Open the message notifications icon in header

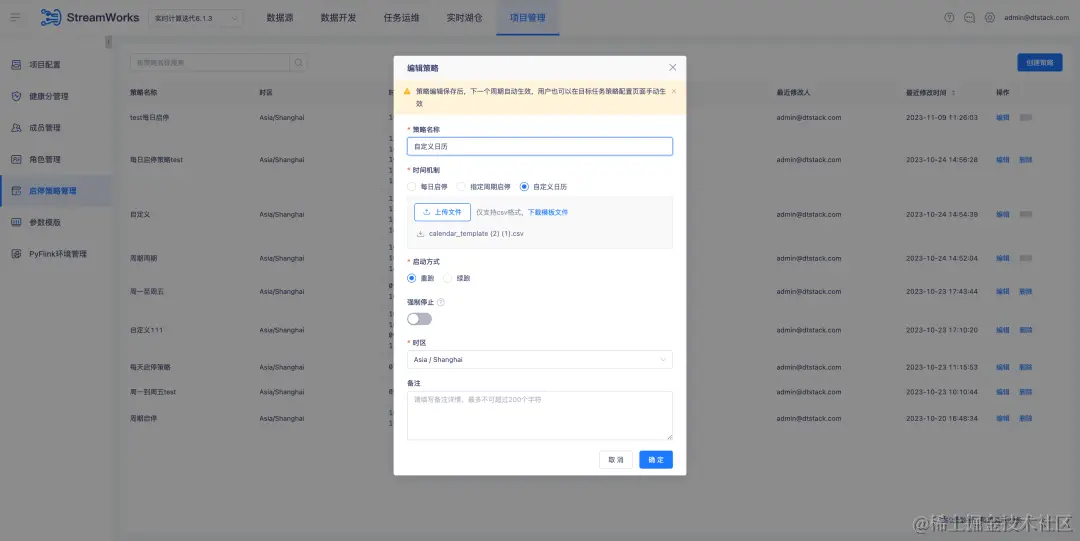[969, 18]
